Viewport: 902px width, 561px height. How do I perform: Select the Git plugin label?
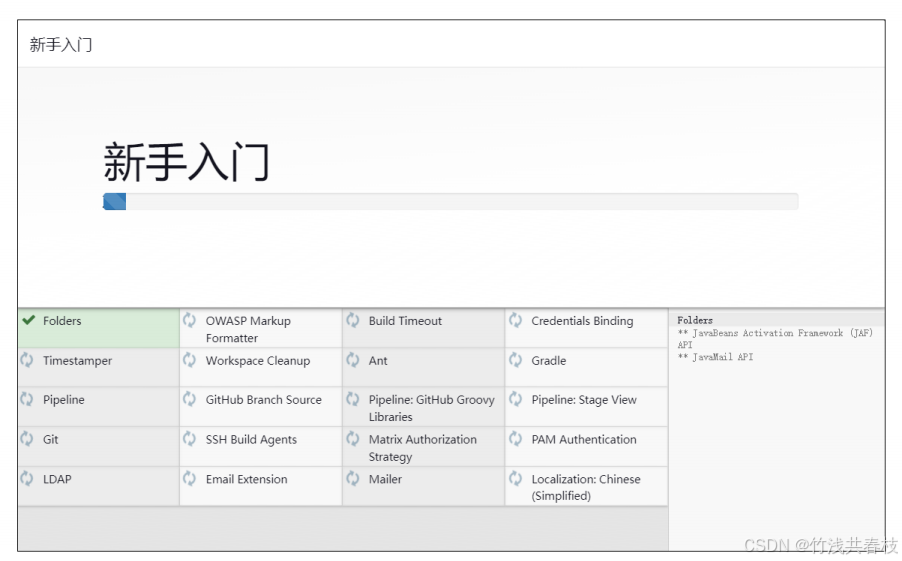[51, 440]
